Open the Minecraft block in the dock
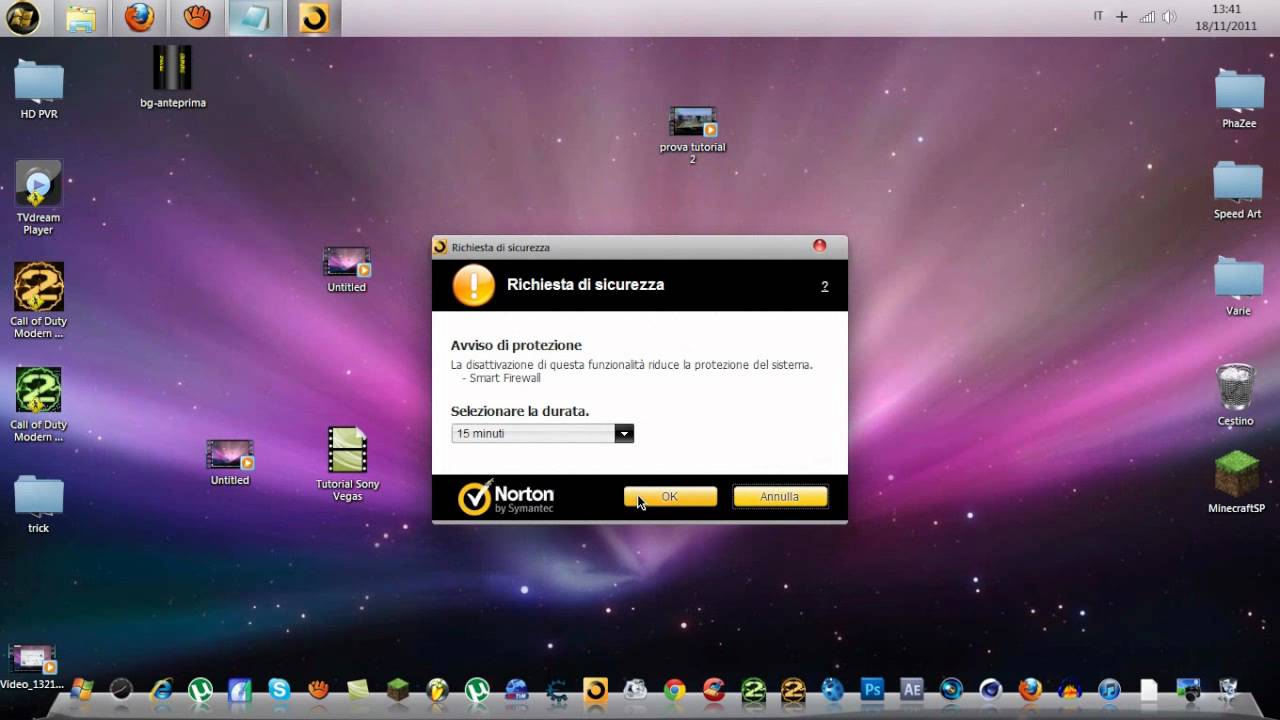 point(398,689)
